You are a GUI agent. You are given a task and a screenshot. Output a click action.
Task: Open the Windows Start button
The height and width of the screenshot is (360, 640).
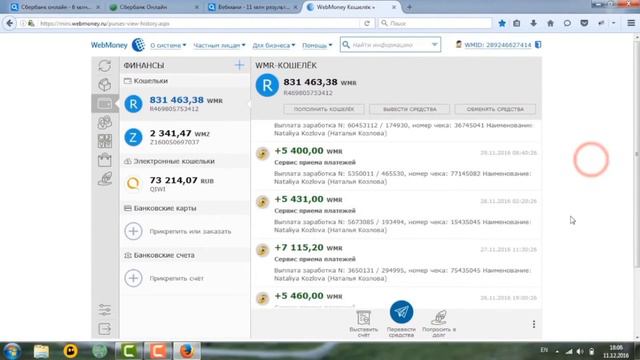tap(12, 351)
